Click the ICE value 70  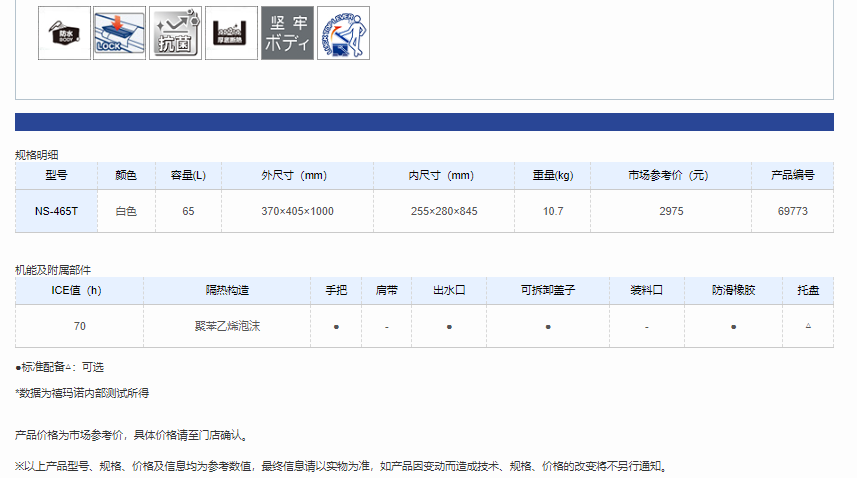click(79, 326)
